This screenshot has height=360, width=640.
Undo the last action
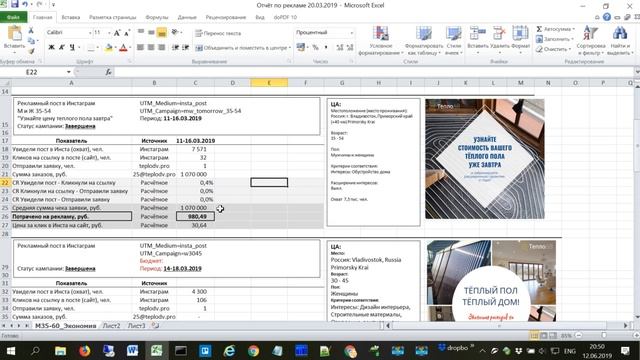click(x=25, y=4)
